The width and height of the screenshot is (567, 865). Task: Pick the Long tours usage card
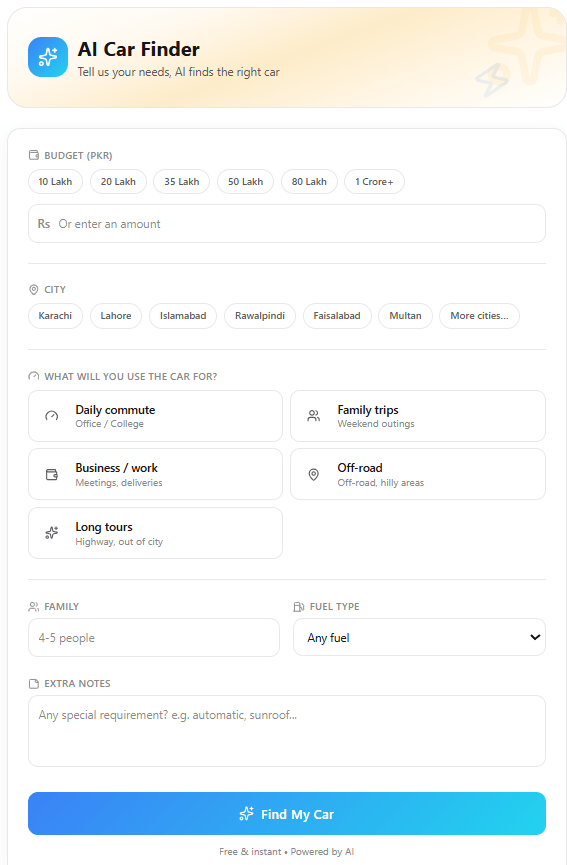156,533
